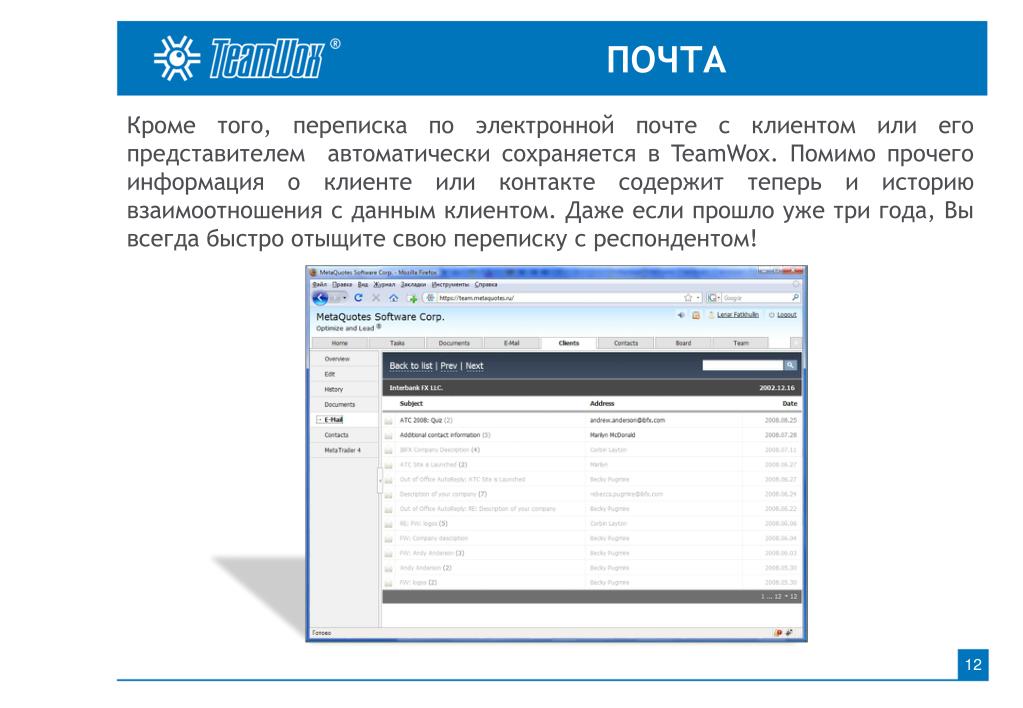Open Contacts in the sidebar
Viewport: 1023px width, 708px height.
[x=337, y=435]
